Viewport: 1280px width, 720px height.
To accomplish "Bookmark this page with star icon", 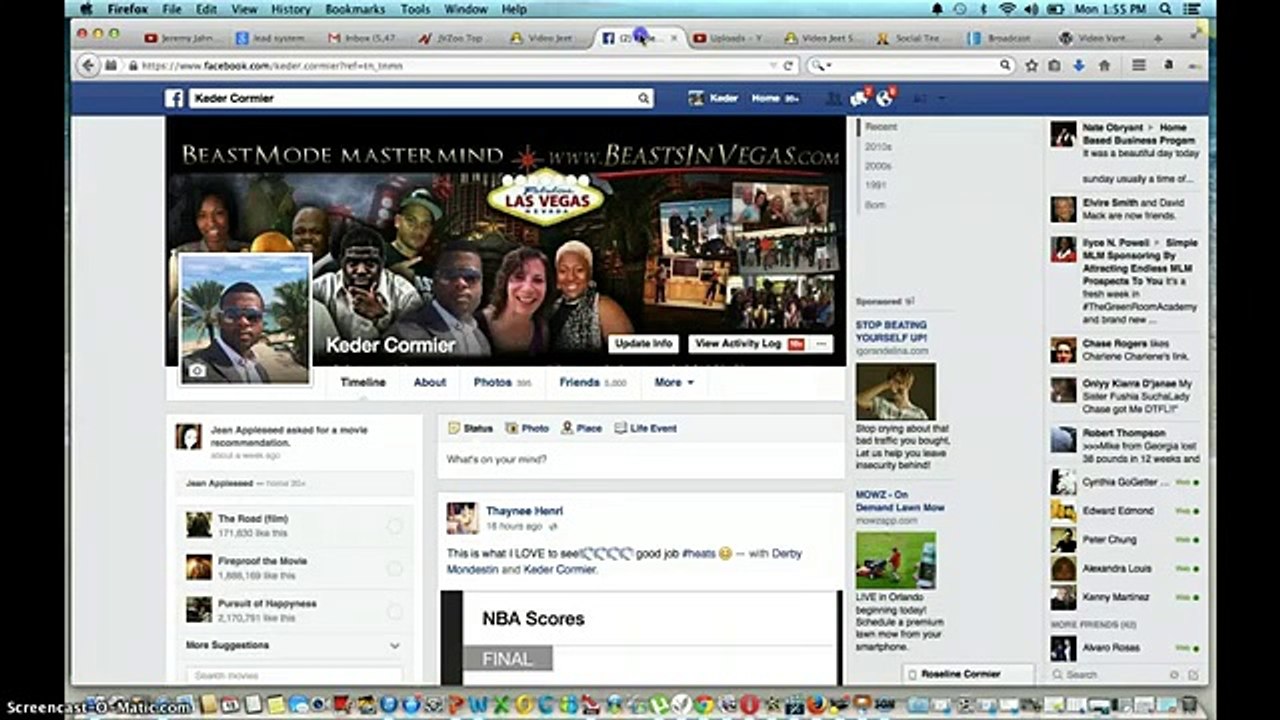I will 1031,65.
